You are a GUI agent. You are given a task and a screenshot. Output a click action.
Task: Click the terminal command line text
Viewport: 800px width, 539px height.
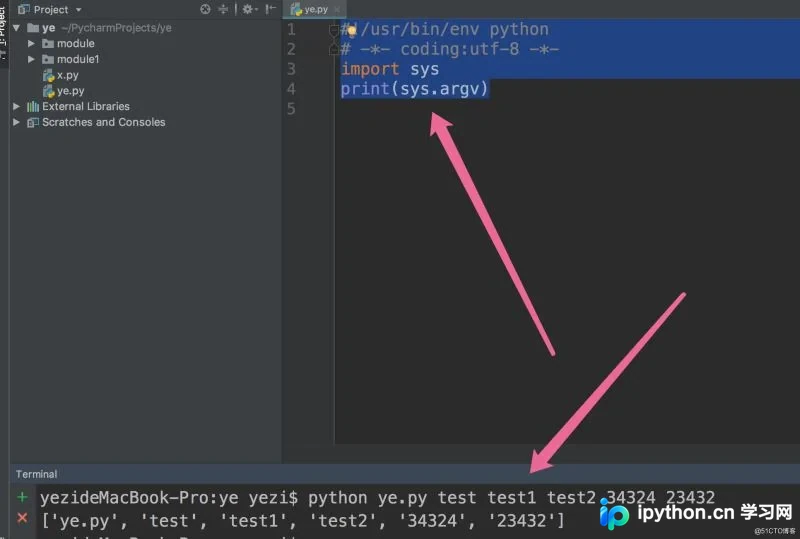378,498
